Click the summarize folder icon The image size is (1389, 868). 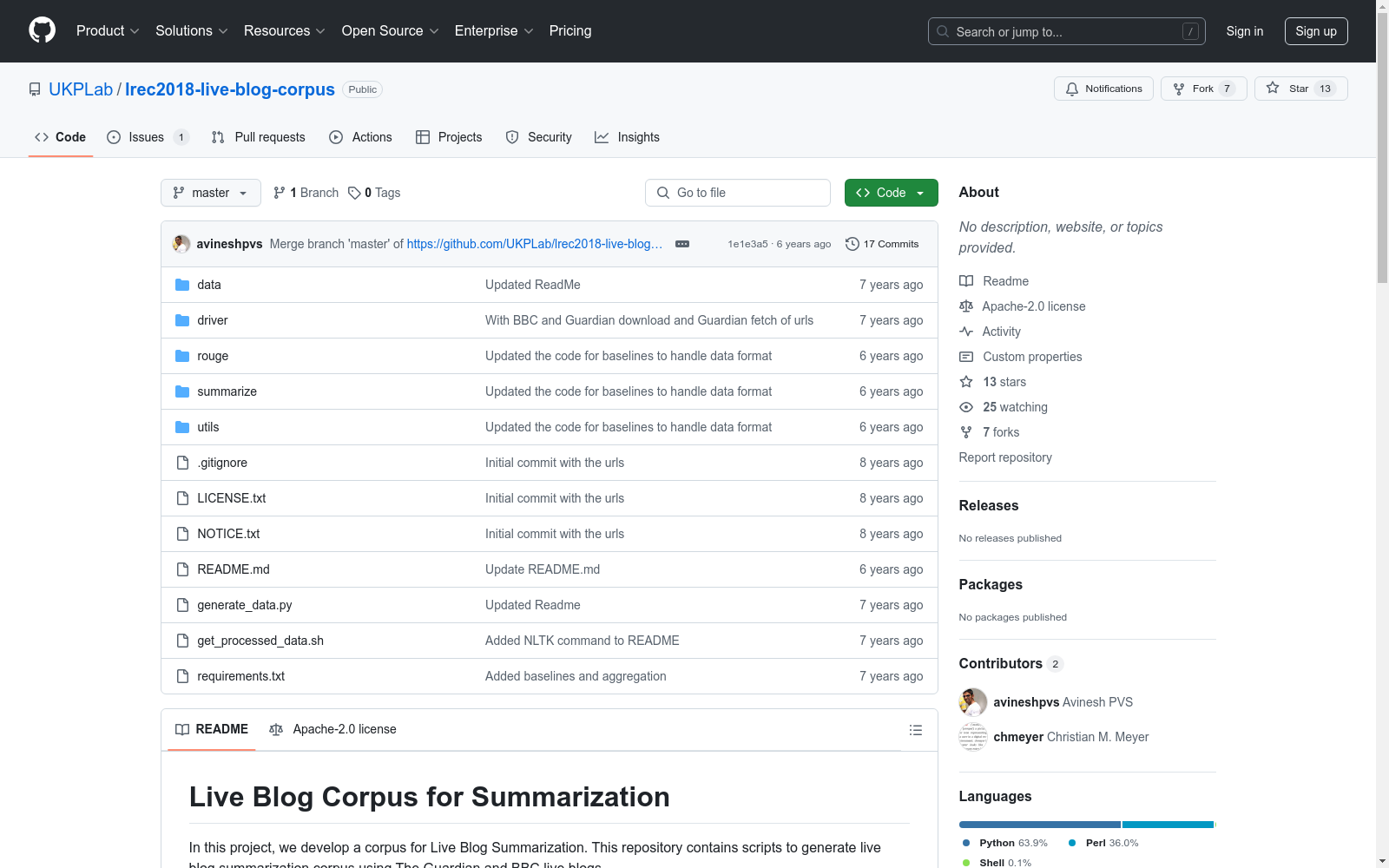click(182, 391)
